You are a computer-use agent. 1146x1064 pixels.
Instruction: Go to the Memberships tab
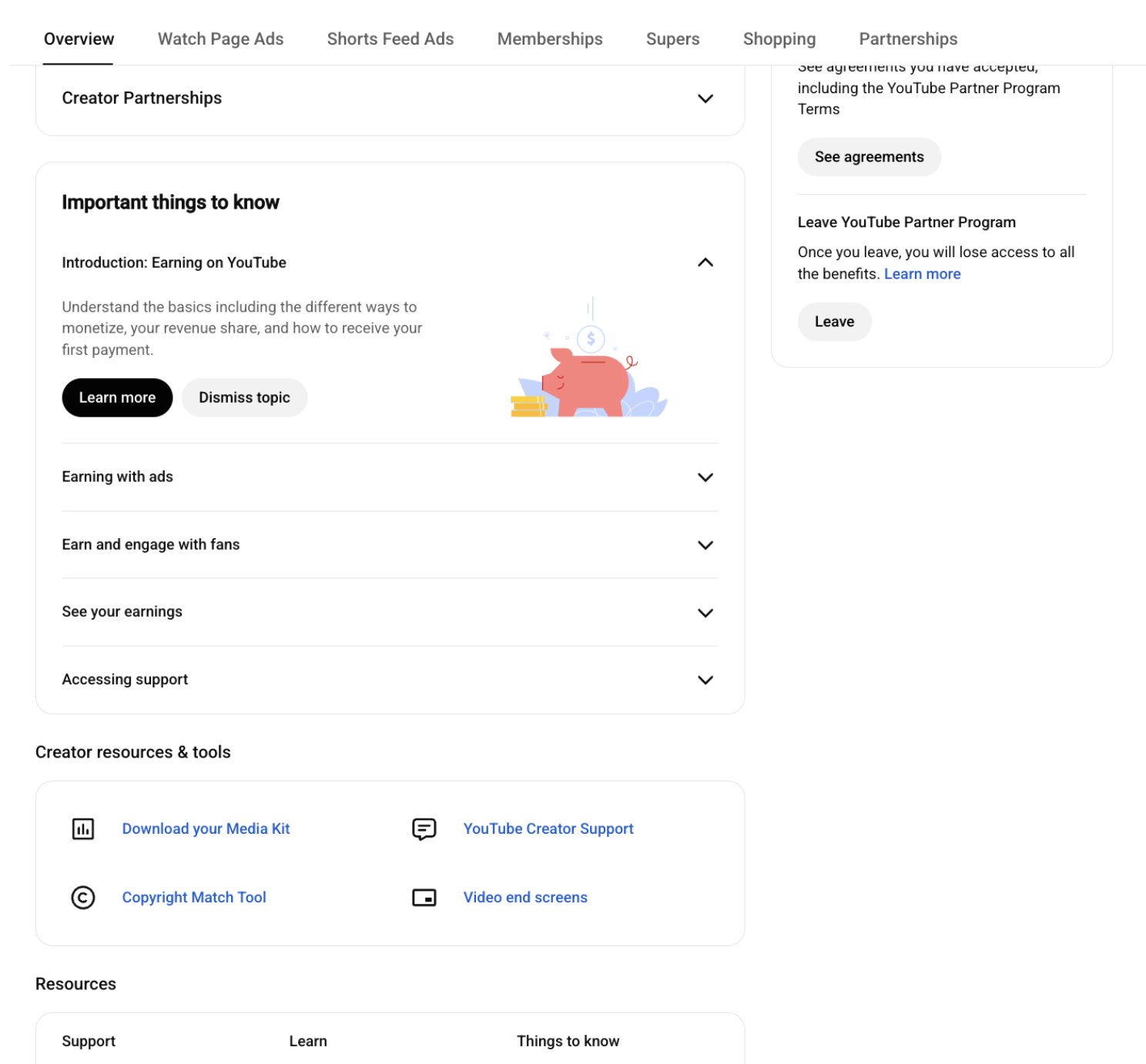(550, 38)
